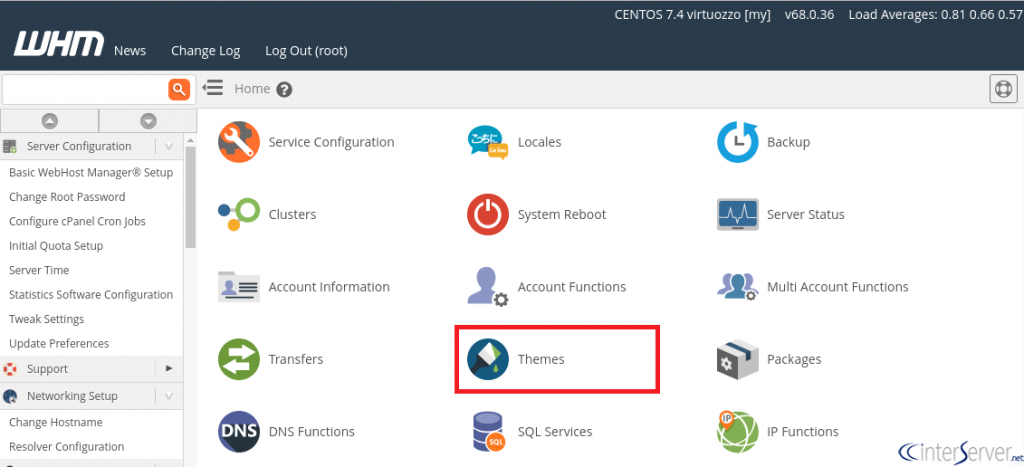Click the sidebar scroll down arrow button

(x=148, y=121)
